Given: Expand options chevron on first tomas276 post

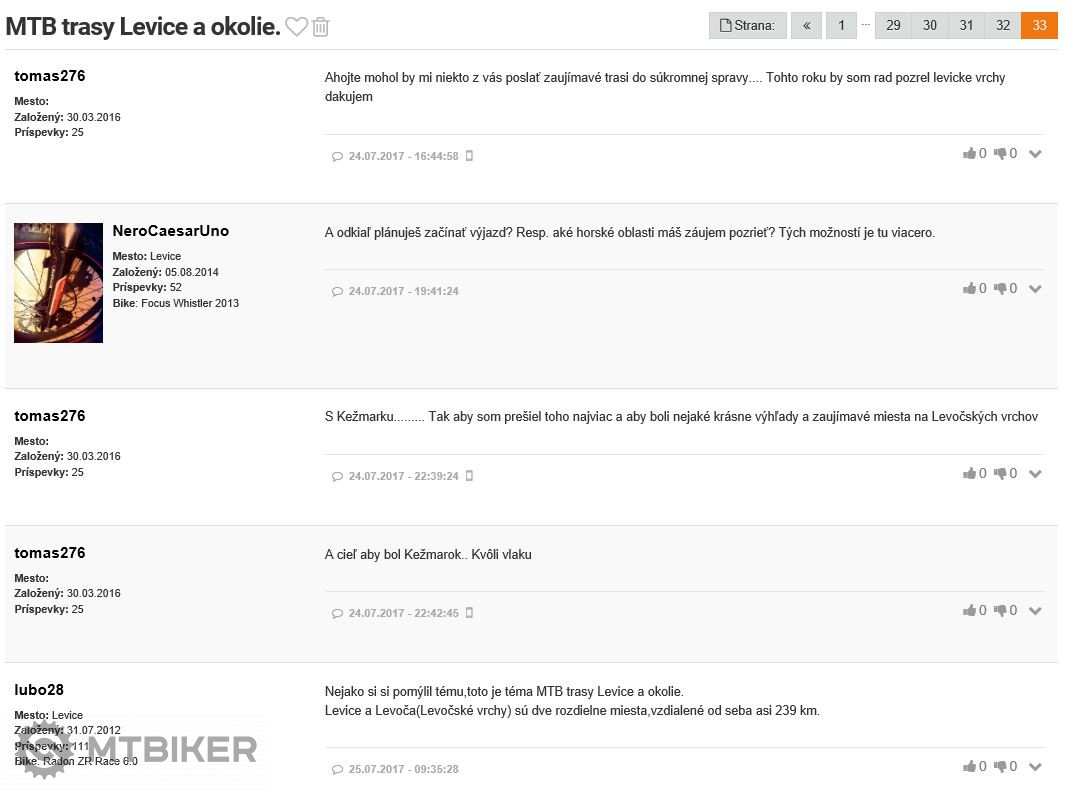Looking at the screenshot, I should (x=1035, y=154).
